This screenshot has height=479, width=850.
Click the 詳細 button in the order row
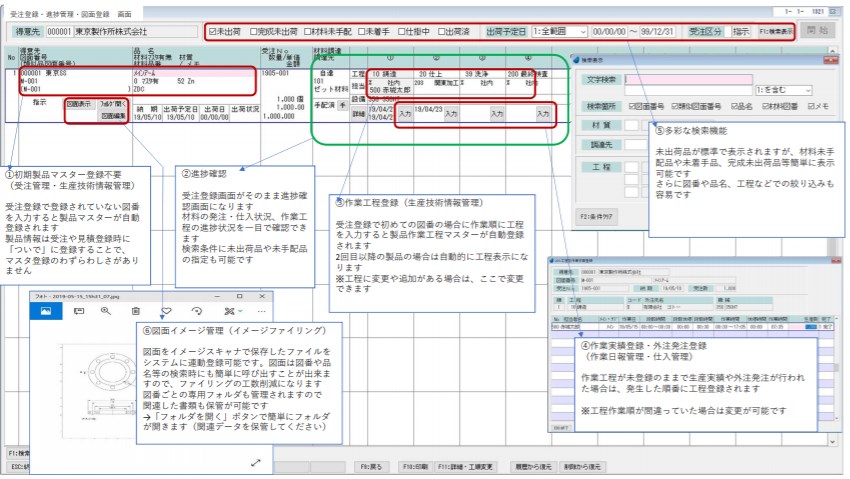point(358,114)
